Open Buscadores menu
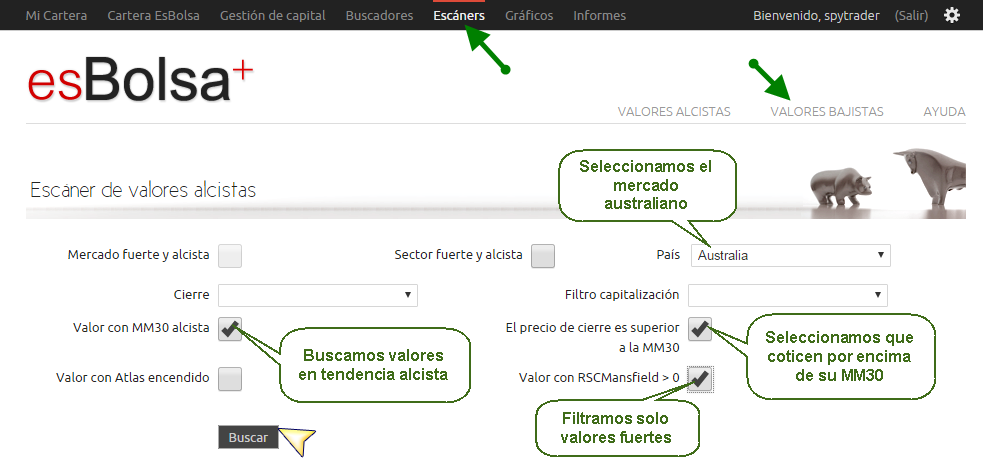The height and width of the screenshot is (460, 983). click(x=379, y=16)
